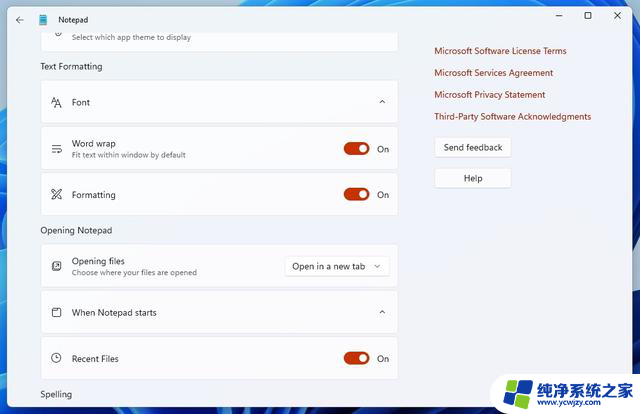Click 'Fit text within window by default' text
Viewport: 640px width, 414px height.
pyautogui.click(x=129, y=155)
